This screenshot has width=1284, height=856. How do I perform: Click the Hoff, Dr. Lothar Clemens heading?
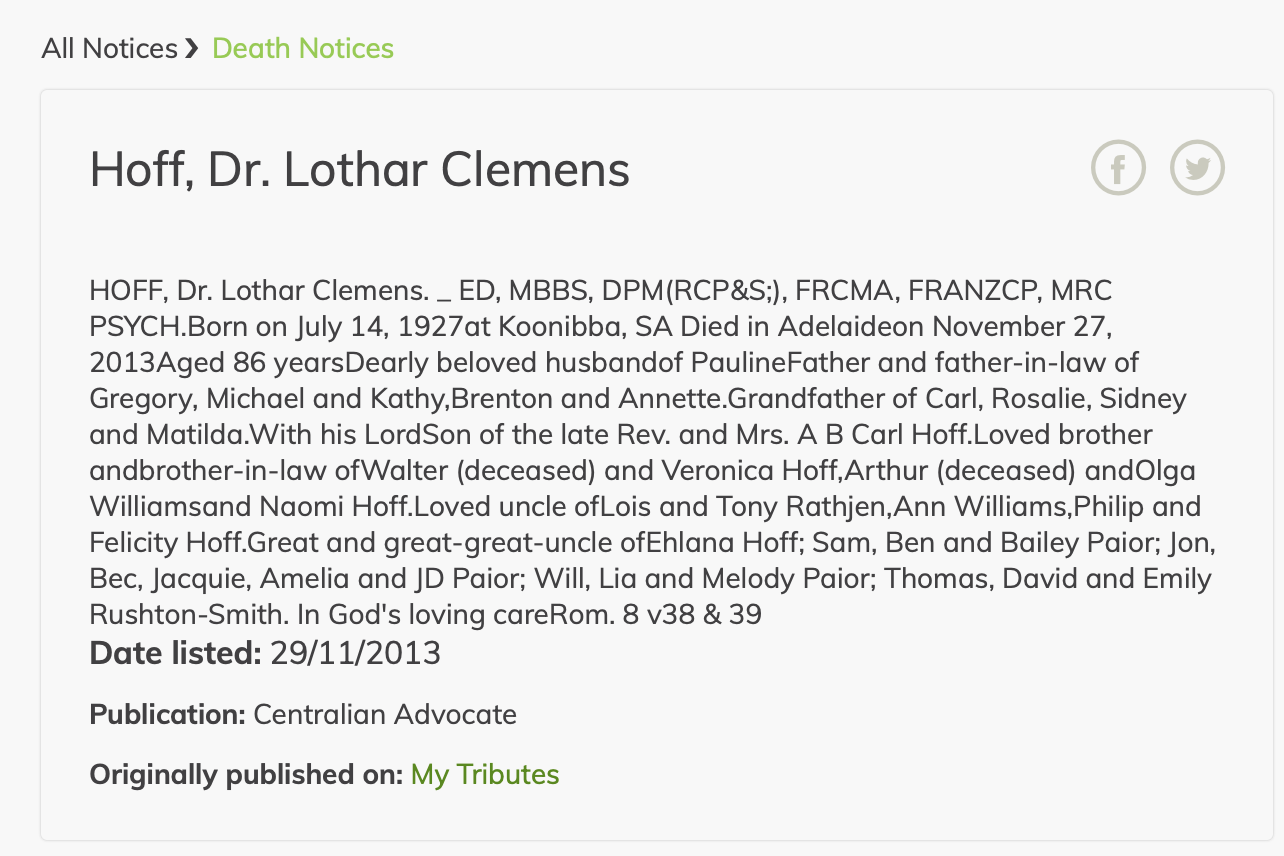360,170
